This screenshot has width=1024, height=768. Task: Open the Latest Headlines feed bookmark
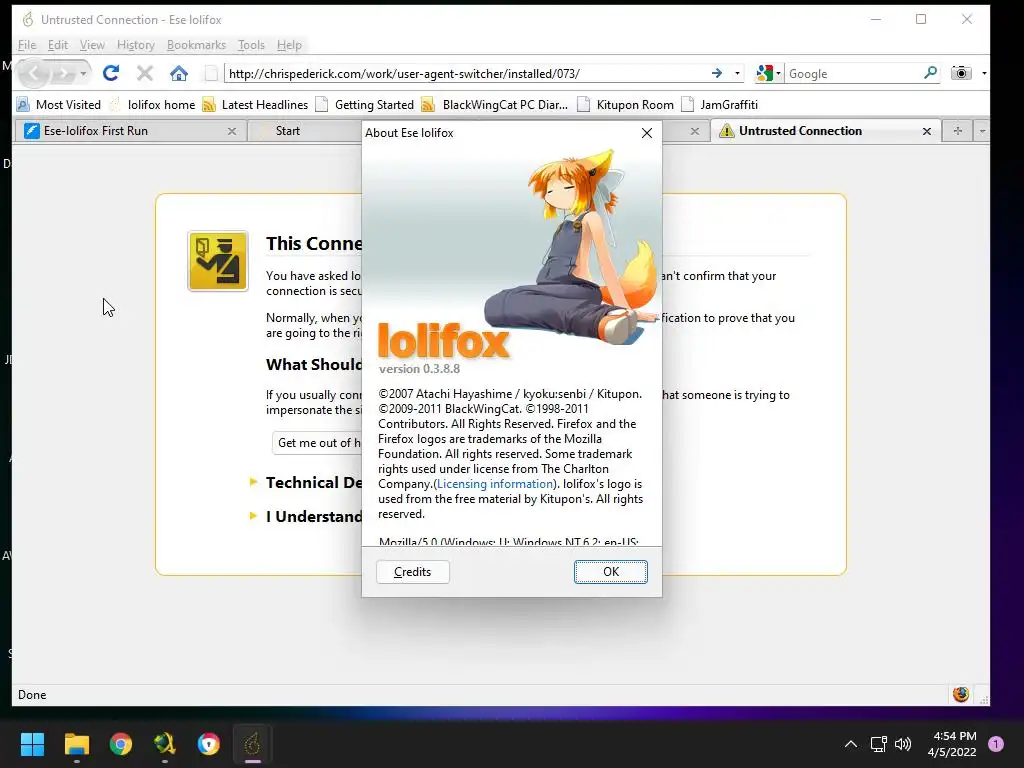click(255, 104)
